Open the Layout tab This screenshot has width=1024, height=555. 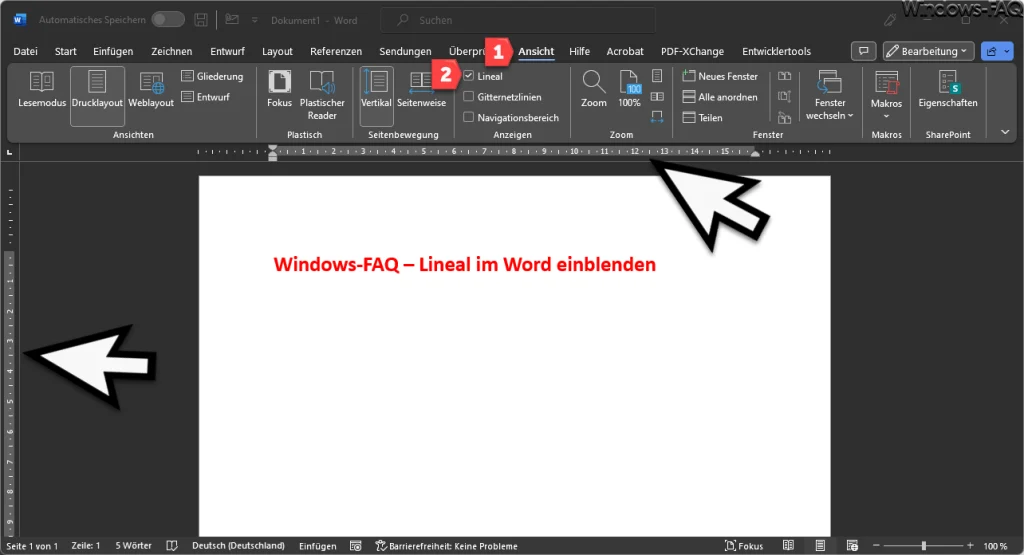pyautogui.click(x=278, y=51)
